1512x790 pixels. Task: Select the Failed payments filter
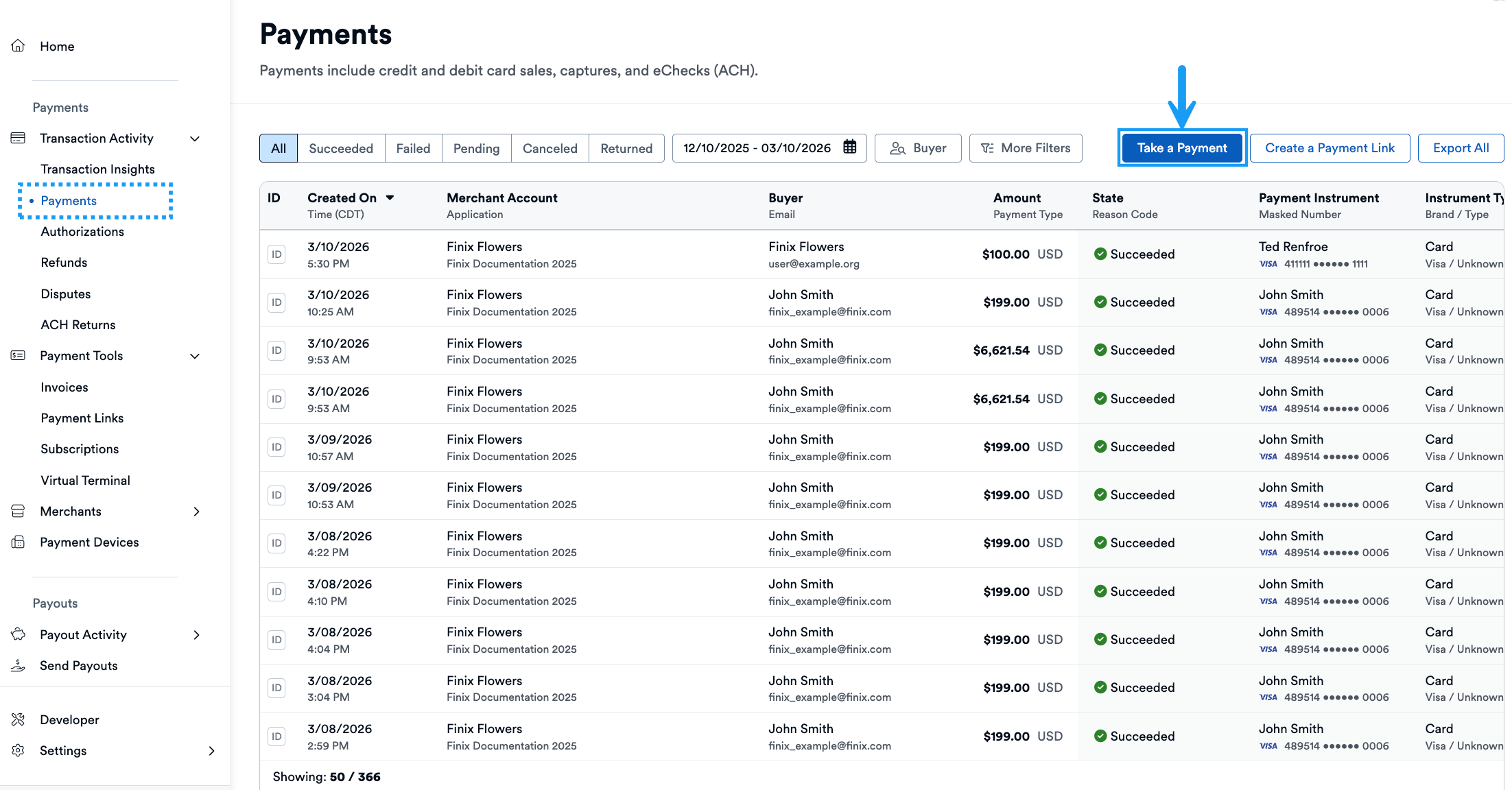[x=413, y=147]
